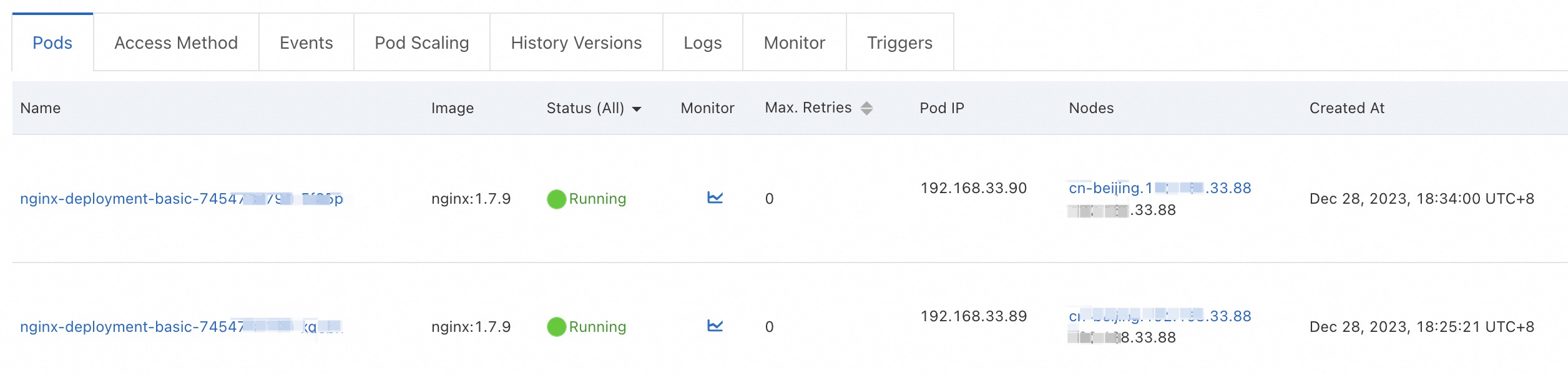The height and width of the screenshot is (375, 1568).
Task: View the History Versions tab
Action: 576,42
